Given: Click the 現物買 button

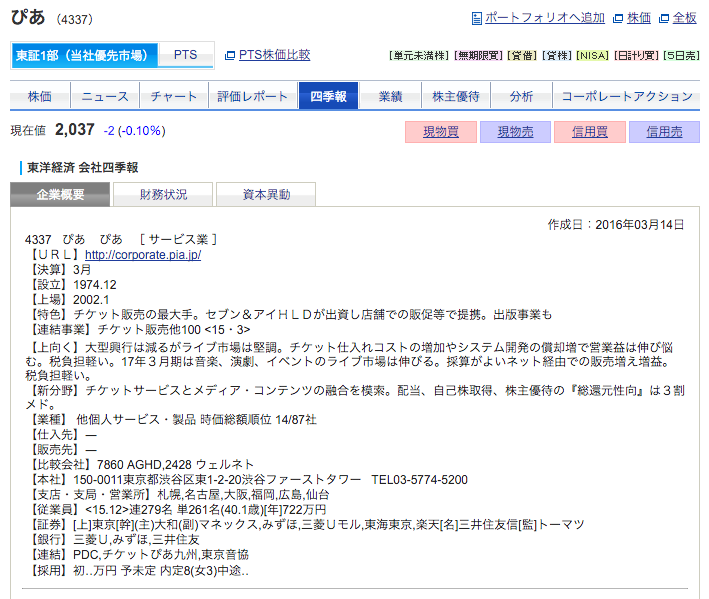Looking at the screenshot, I should 441,132.
